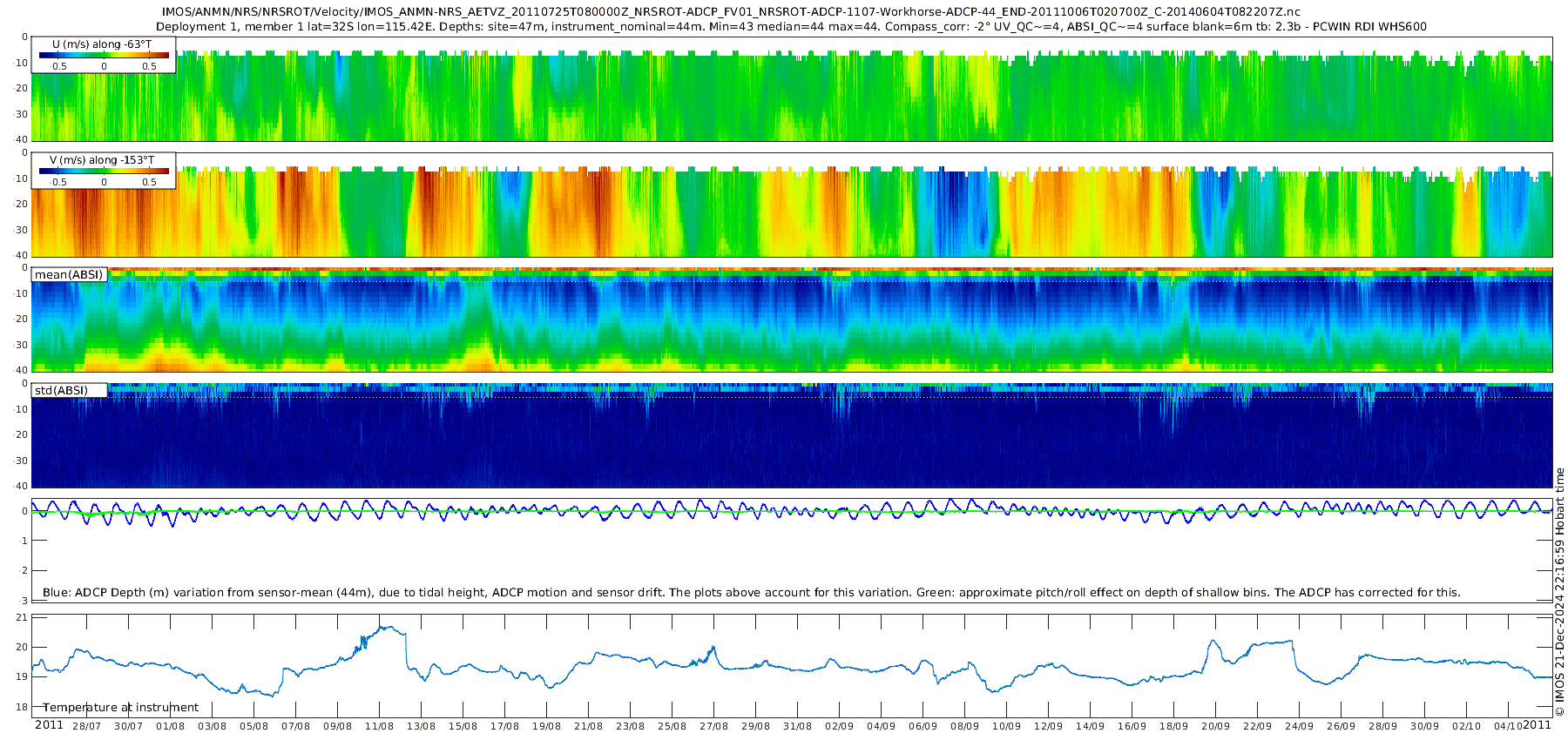Screen dimensions: 1568x740
Task: Click the 'Blue: ADCP Depth (m) variation' caption
Action: tap(751, 592)
